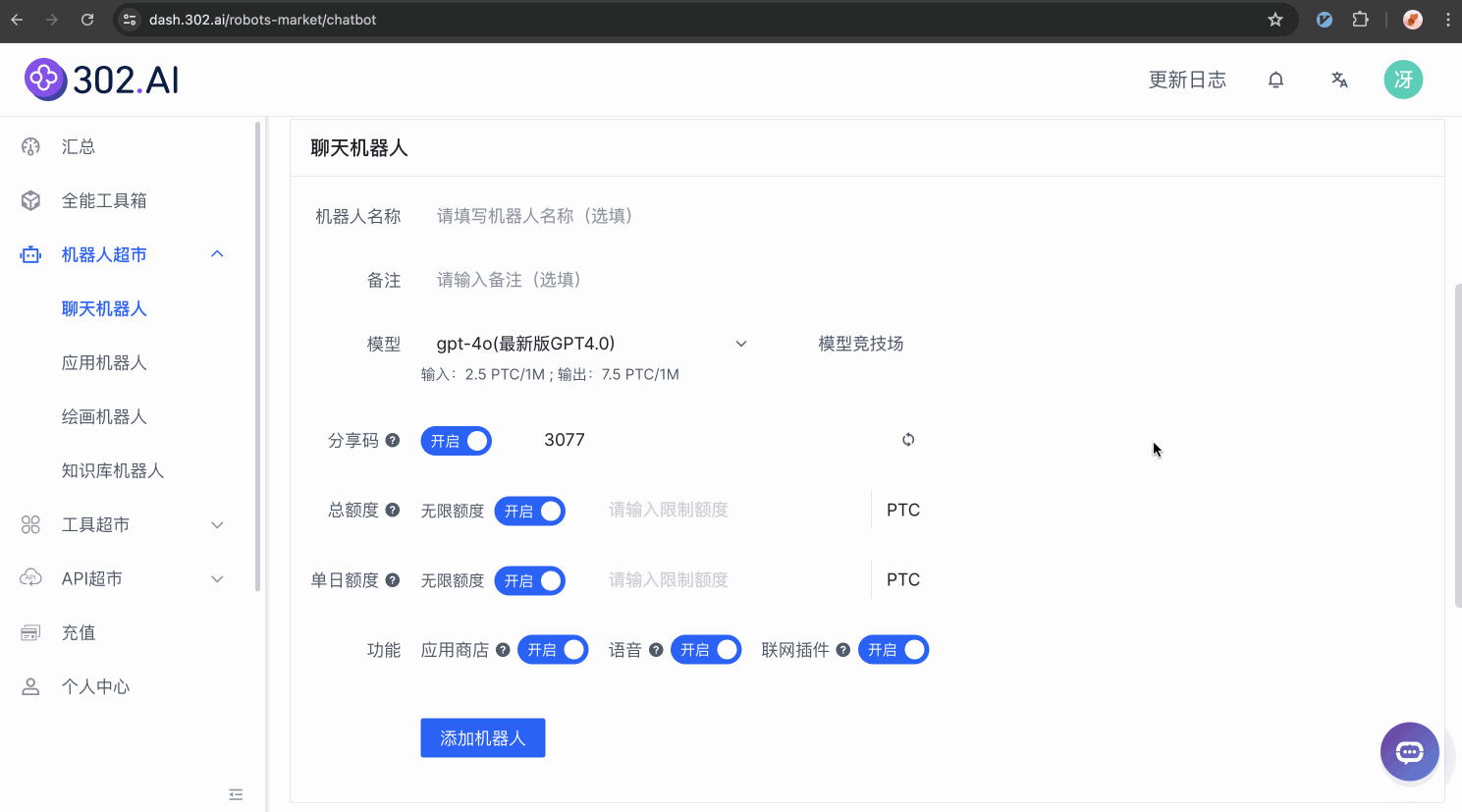Click the help icon beside 总额度
The height and width of the screenshot is (812, 1462).
point(393,511)
